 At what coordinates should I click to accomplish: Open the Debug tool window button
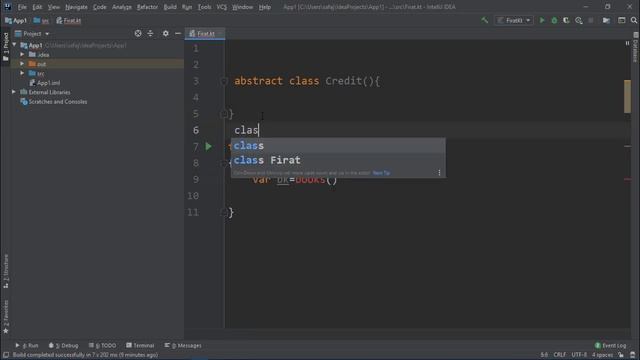[x=63, y=345]
